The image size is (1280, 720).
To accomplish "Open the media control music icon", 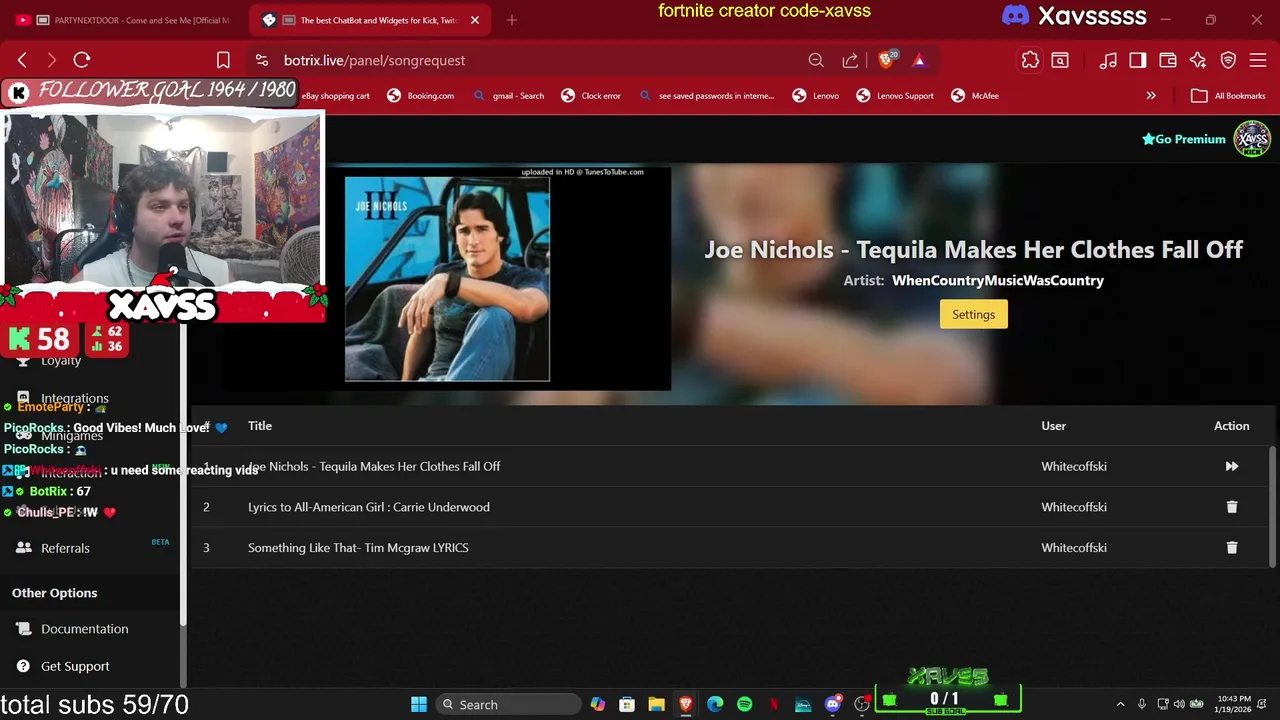I will tap(1108, 60).
